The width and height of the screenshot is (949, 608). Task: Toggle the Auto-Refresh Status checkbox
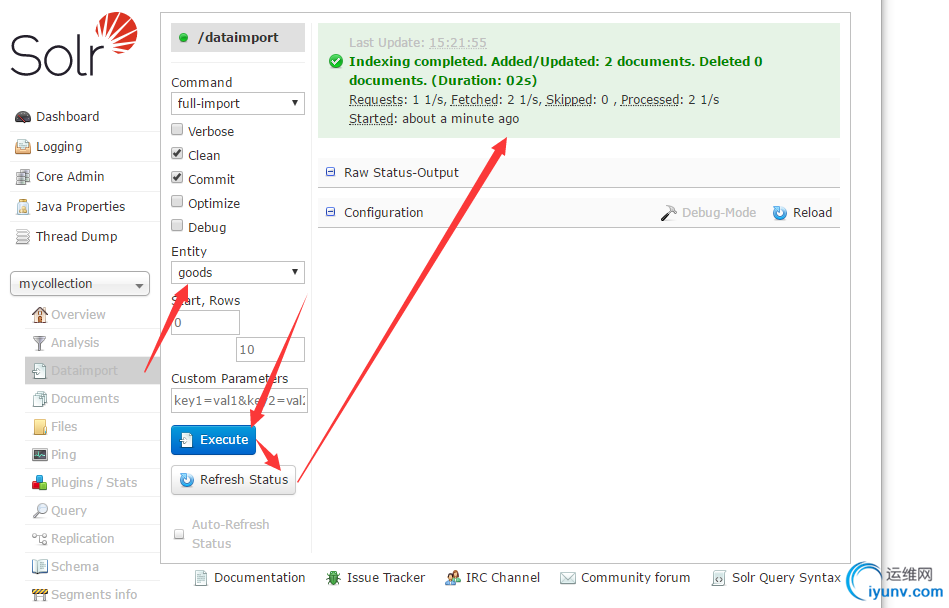(179, 534)
